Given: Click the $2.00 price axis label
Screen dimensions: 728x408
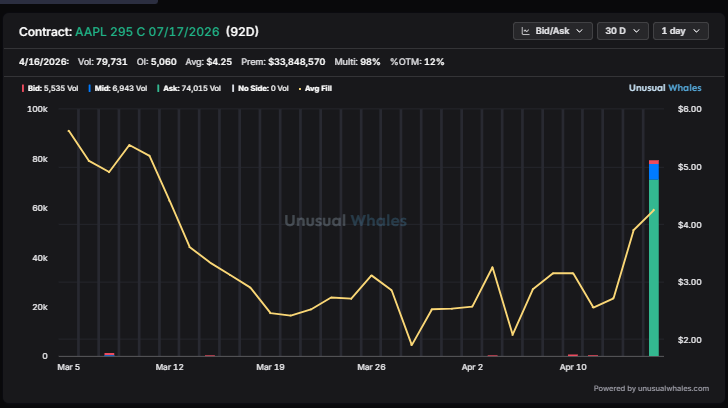Looking at the screenshot, I should point(689,340).
